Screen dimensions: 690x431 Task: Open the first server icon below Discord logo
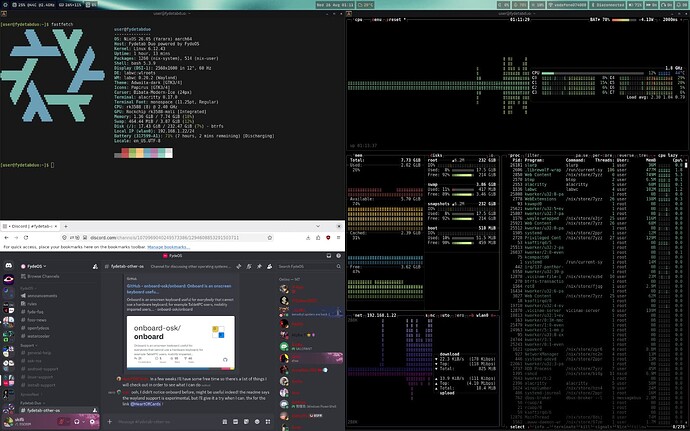[x=8, y=280]
